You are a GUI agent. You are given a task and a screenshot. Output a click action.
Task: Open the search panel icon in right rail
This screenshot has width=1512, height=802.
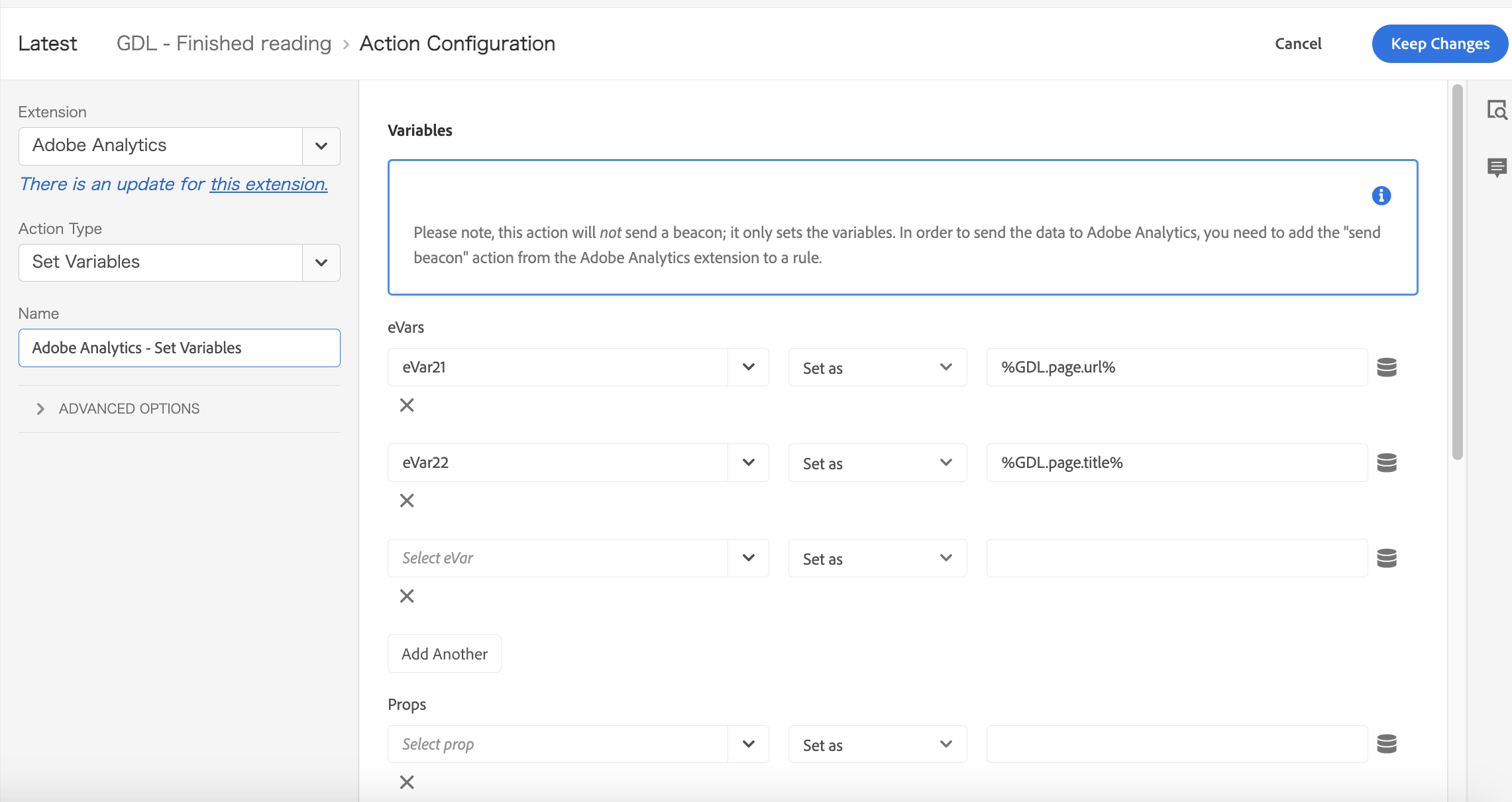pyautogui.click(x=1497, y=110)
